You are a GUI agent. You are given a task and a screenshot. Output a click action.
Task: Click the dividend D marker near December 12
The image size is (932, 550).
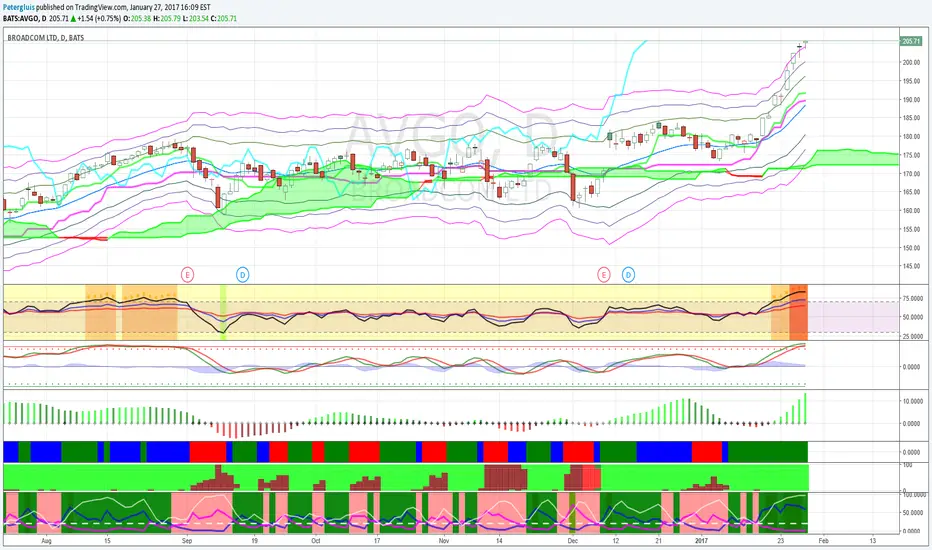(x=628, y=275)
